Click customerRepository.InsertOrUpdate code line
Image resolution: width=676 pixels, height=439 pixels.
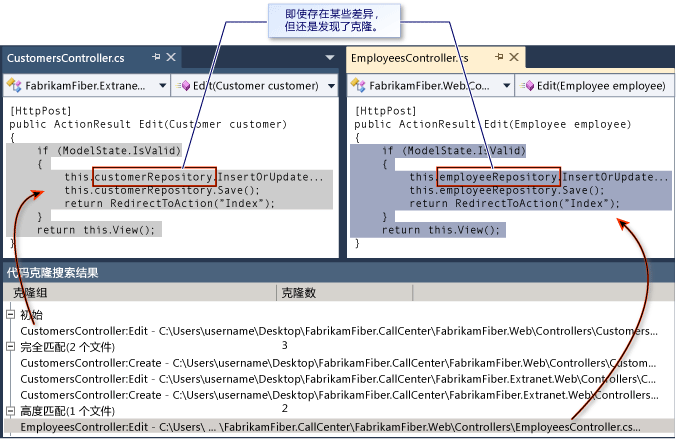pos(194,177)
